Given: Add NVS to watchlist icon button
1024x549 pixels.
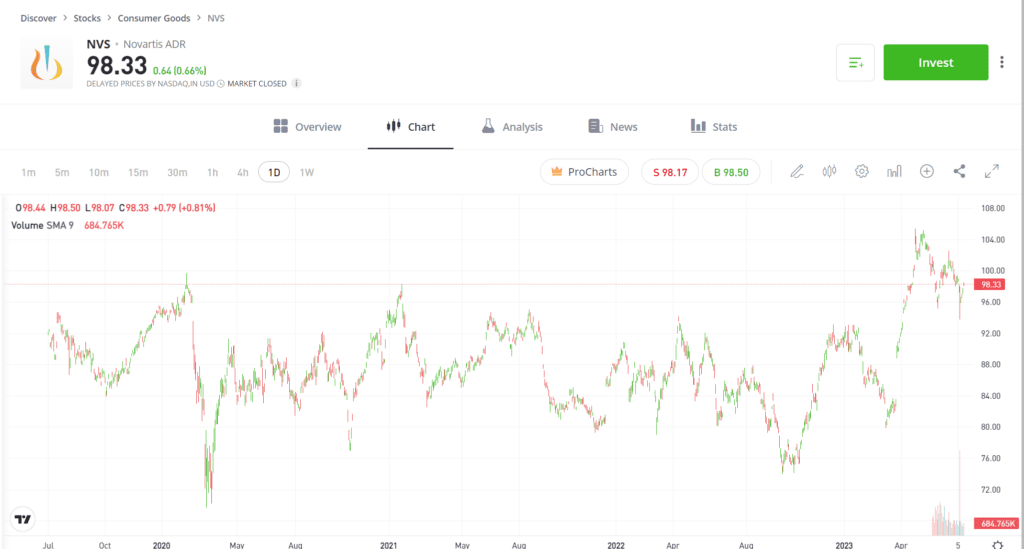Looking at the screenshot, I should [856, 63].
